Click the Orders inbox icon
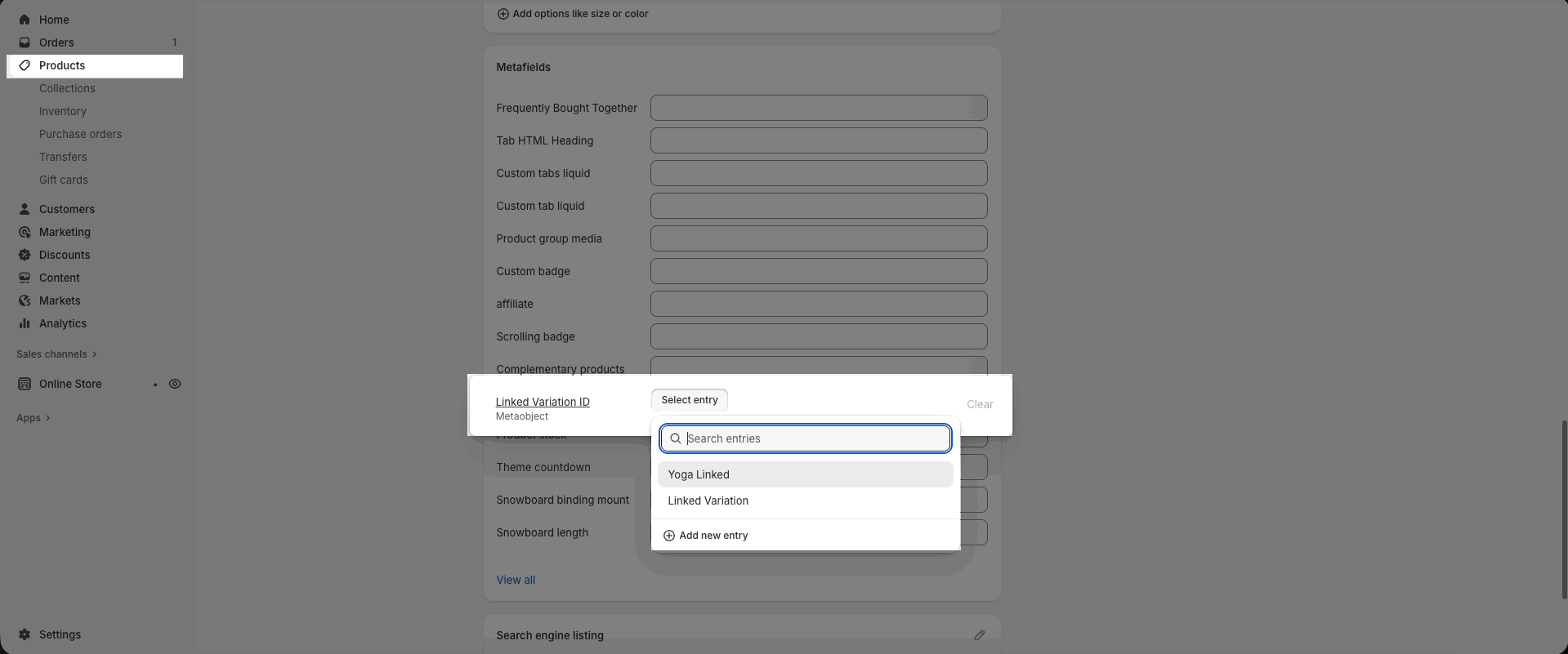Image resolution: width=1568 pixels, height=654 pixels. pos(25,42)
